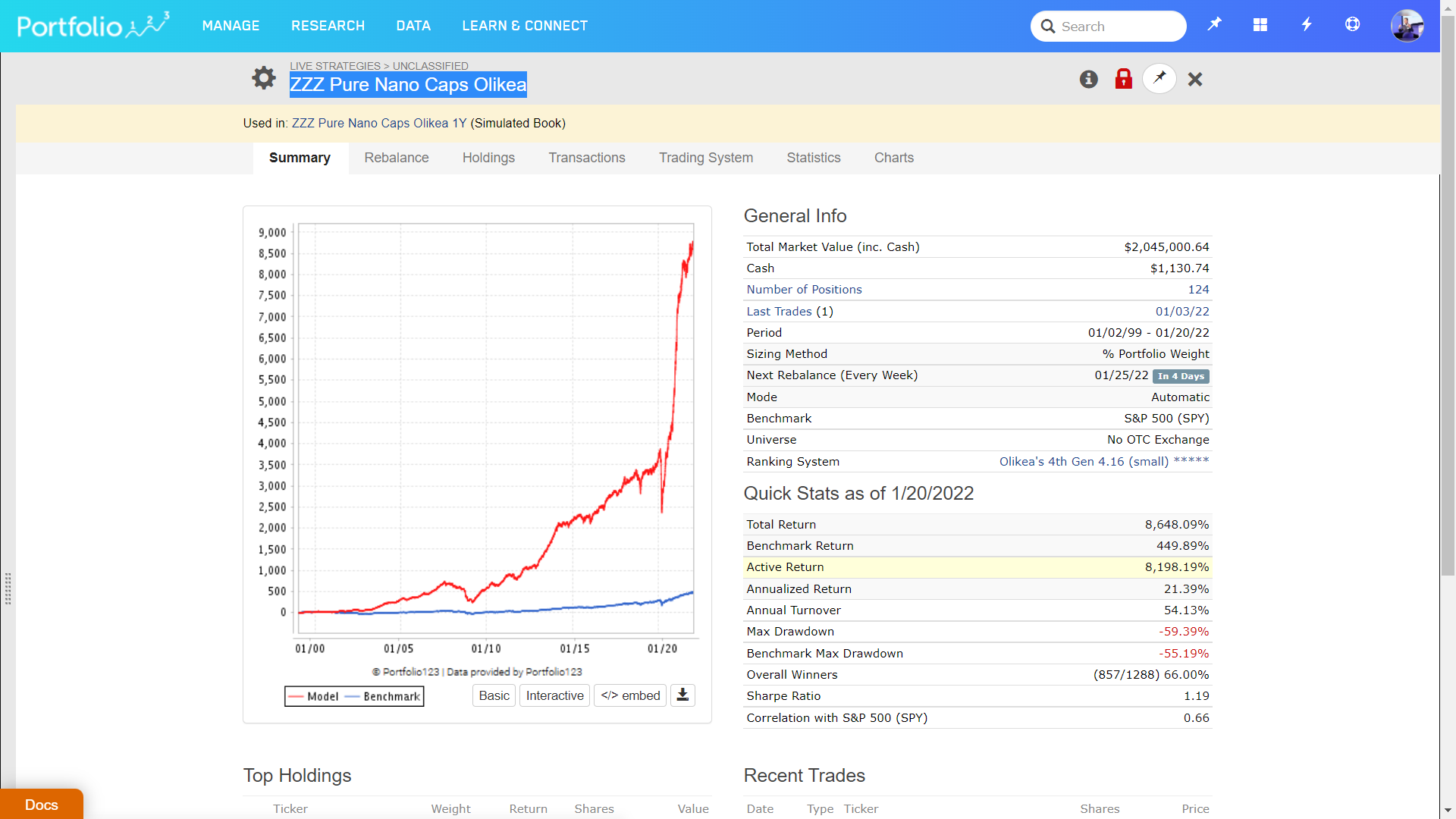The image size is (1456, 819).
Task: Download the performance chart image
Action: 682,695
